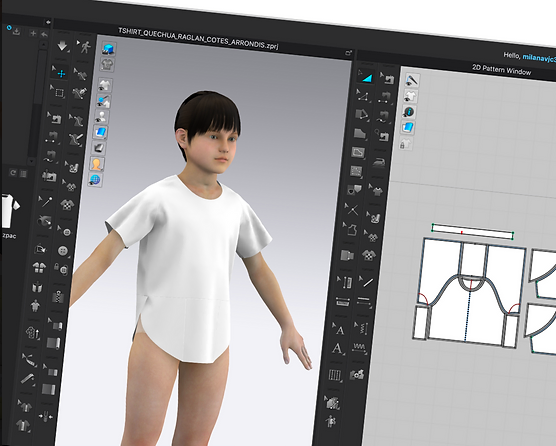The height and width of the screenshot is (446, 556).
Task: Click the 2D Edit Texture shirt tool
Action: click(371, 236)
